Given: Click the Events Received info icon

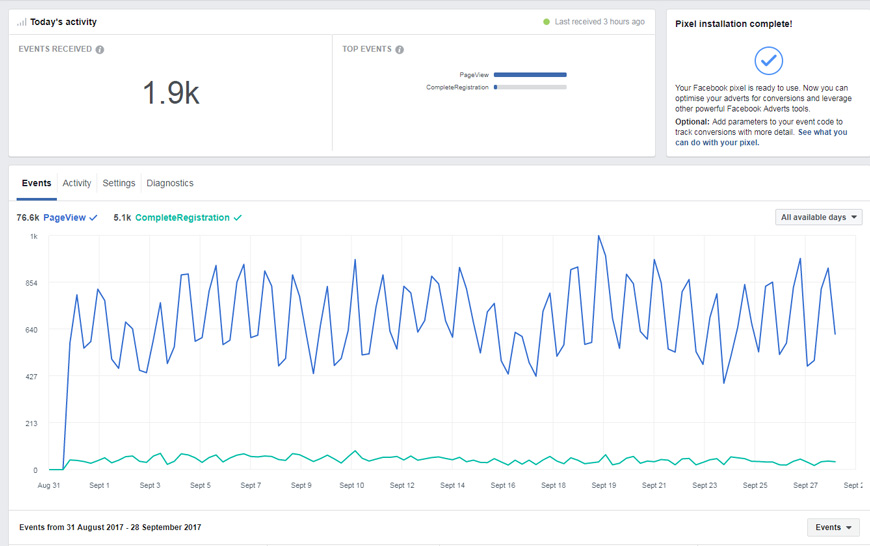Looking at the screenshot, I should click(100, 49).
